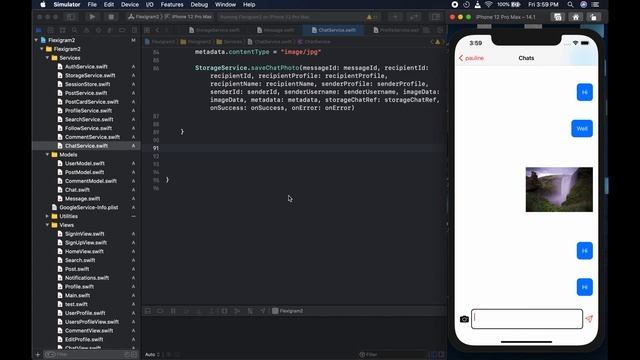
Task: Open the Auto variables view dropdown
Action: click(x=153, y=354)
